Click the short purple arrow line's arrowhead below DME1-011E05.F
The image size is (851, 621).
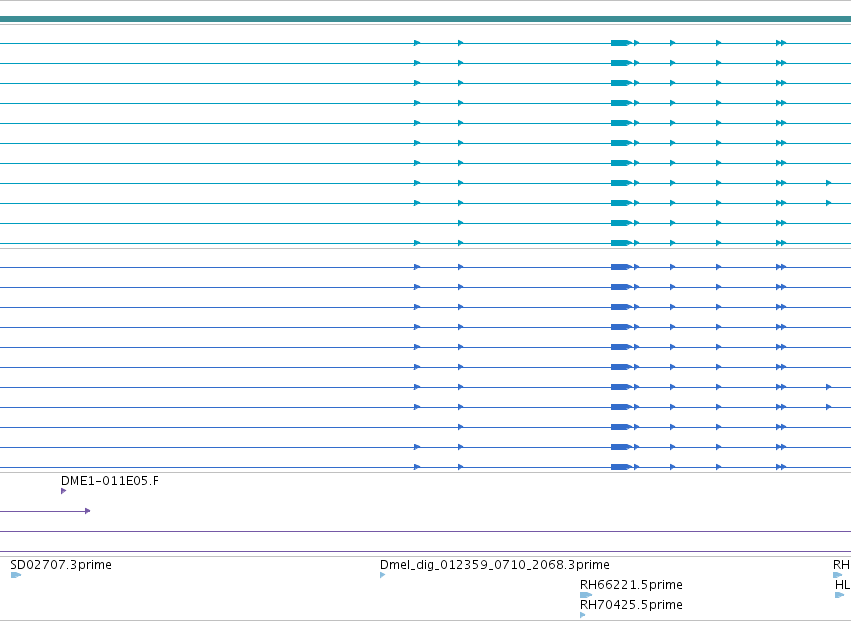click(87, 511)
